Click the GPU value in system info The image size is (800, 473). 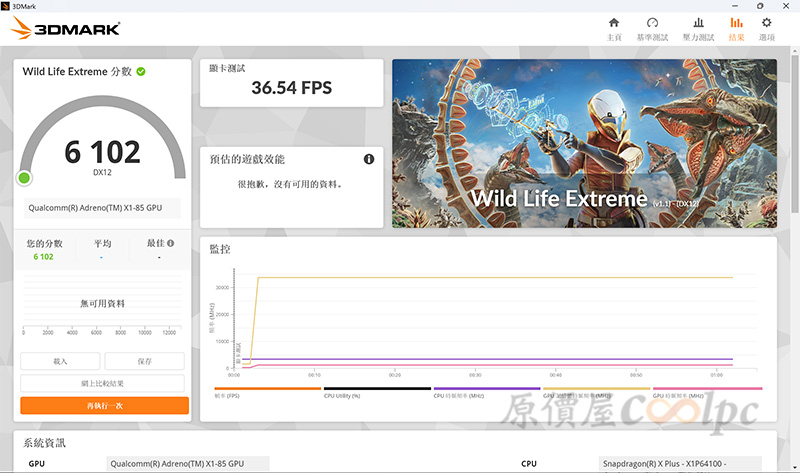coord(188,463)
